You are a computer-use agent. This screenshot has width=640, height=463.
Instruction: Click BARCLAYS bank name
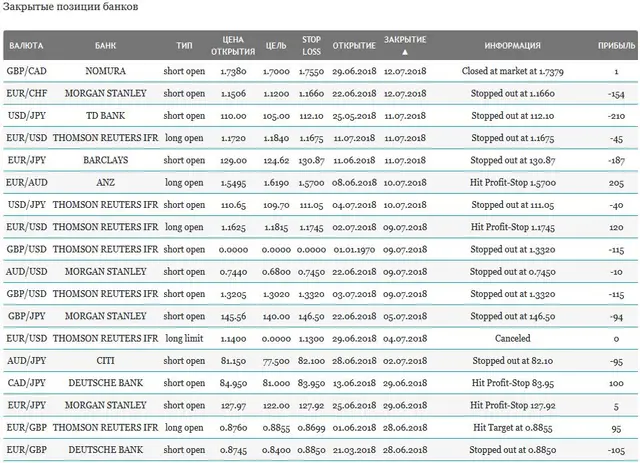pos(105,160)
